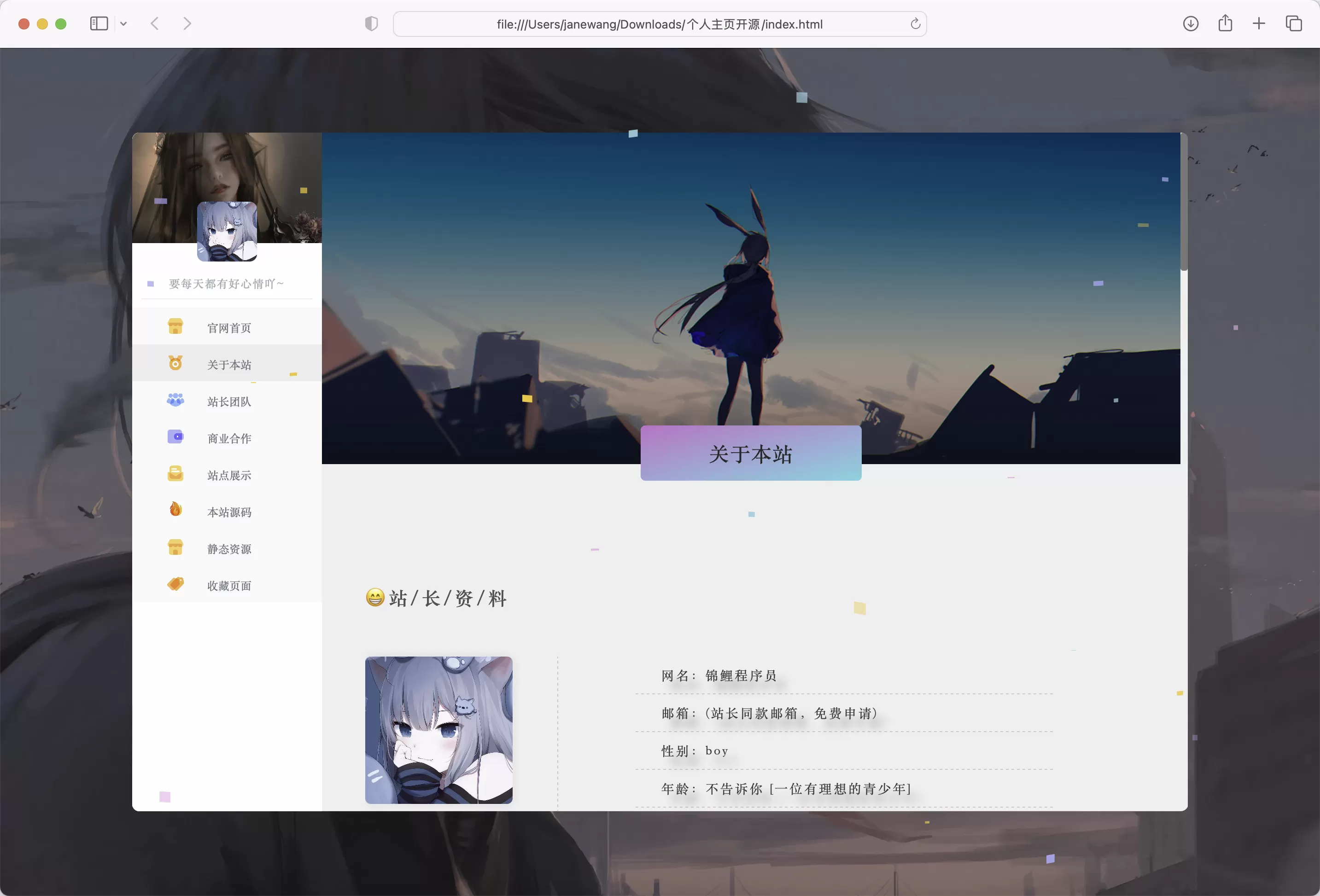This screenshot has width=1320, height=896.
Task: Open Safari downloads icon
Action: point(1191,24)
